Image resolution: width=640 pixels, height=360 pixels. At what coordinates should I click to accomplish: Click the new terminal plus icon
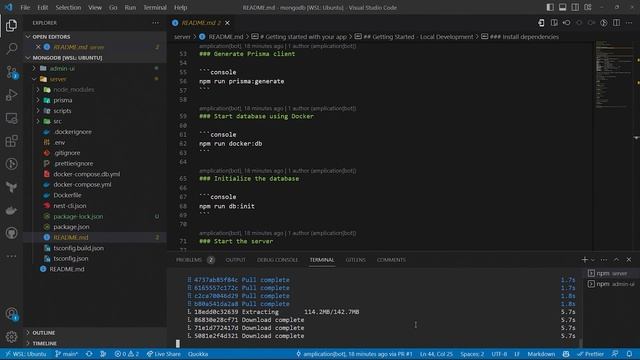point(584,260)
